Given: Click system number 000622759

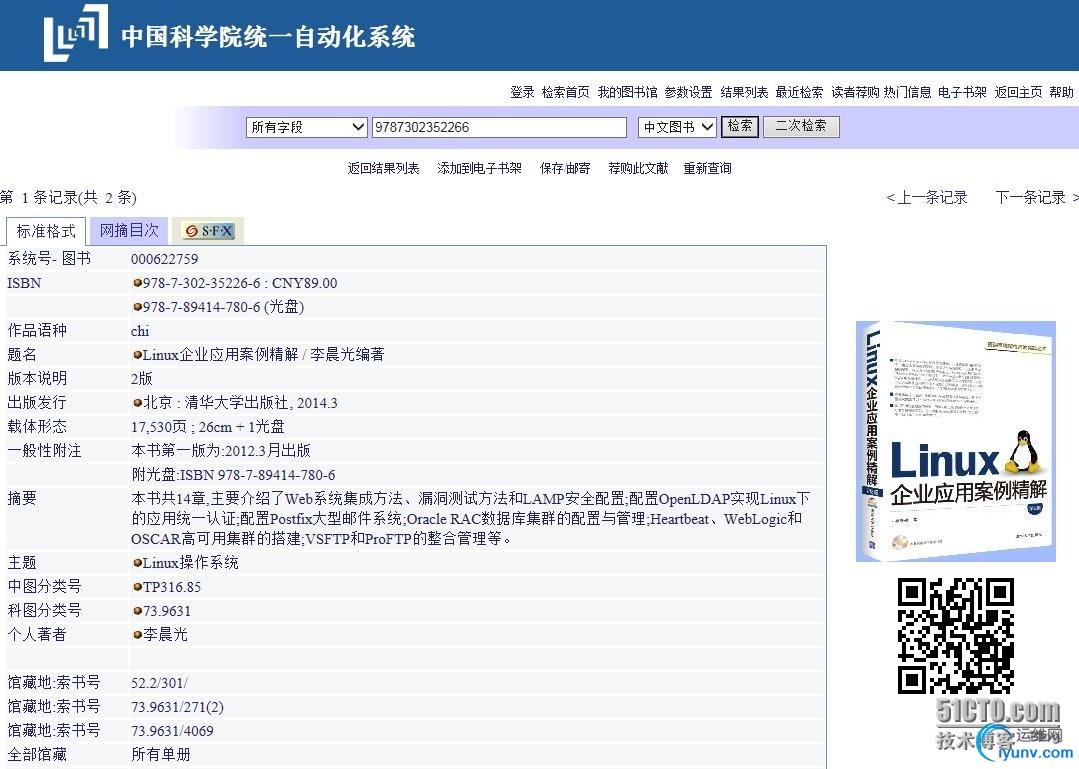Looking at the screenshot, I should [x=164, y=259].
